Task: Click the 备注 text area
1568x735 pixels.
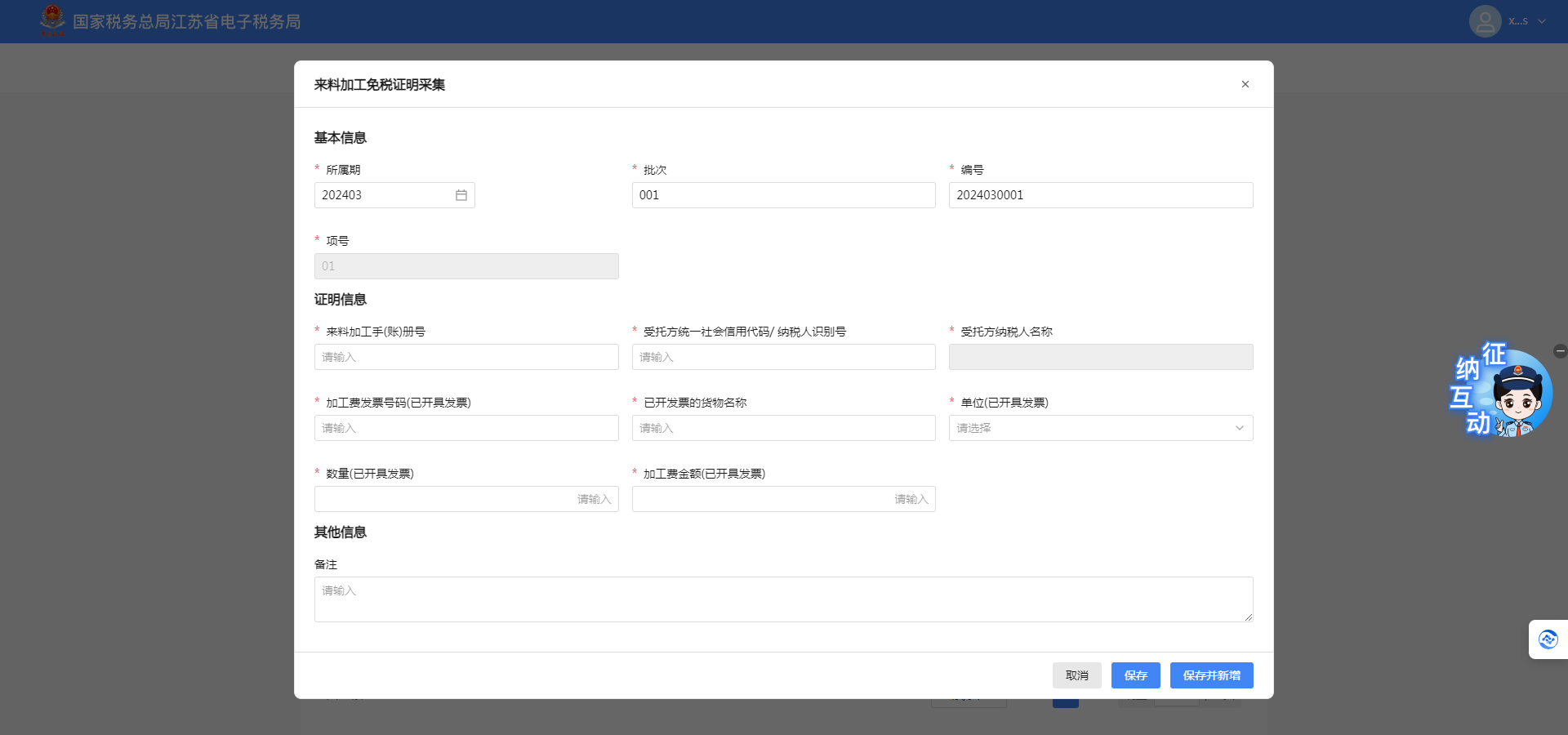Action: (783, 599)
